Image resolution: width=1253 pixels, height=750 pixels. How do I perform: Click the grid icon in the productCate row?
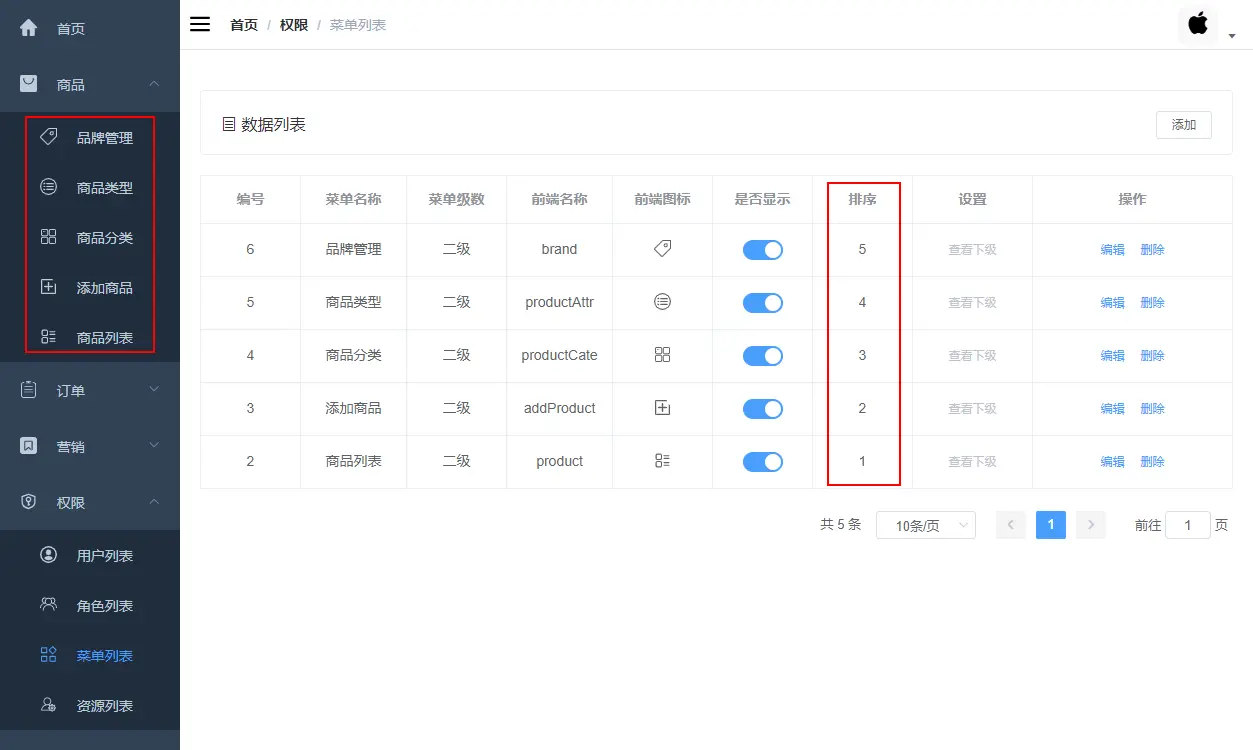tap(662, 355)
